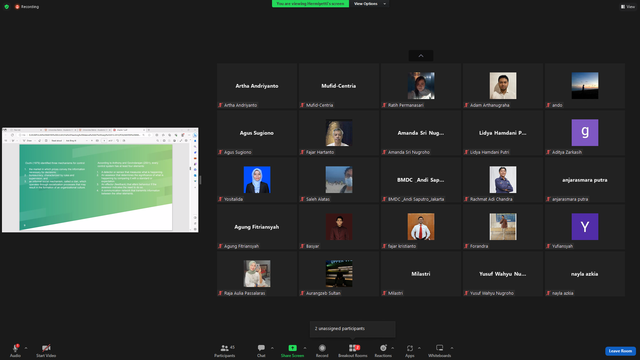
Task: Click the red badge on Breakout Rooms
Action: (x=358, y=347)
